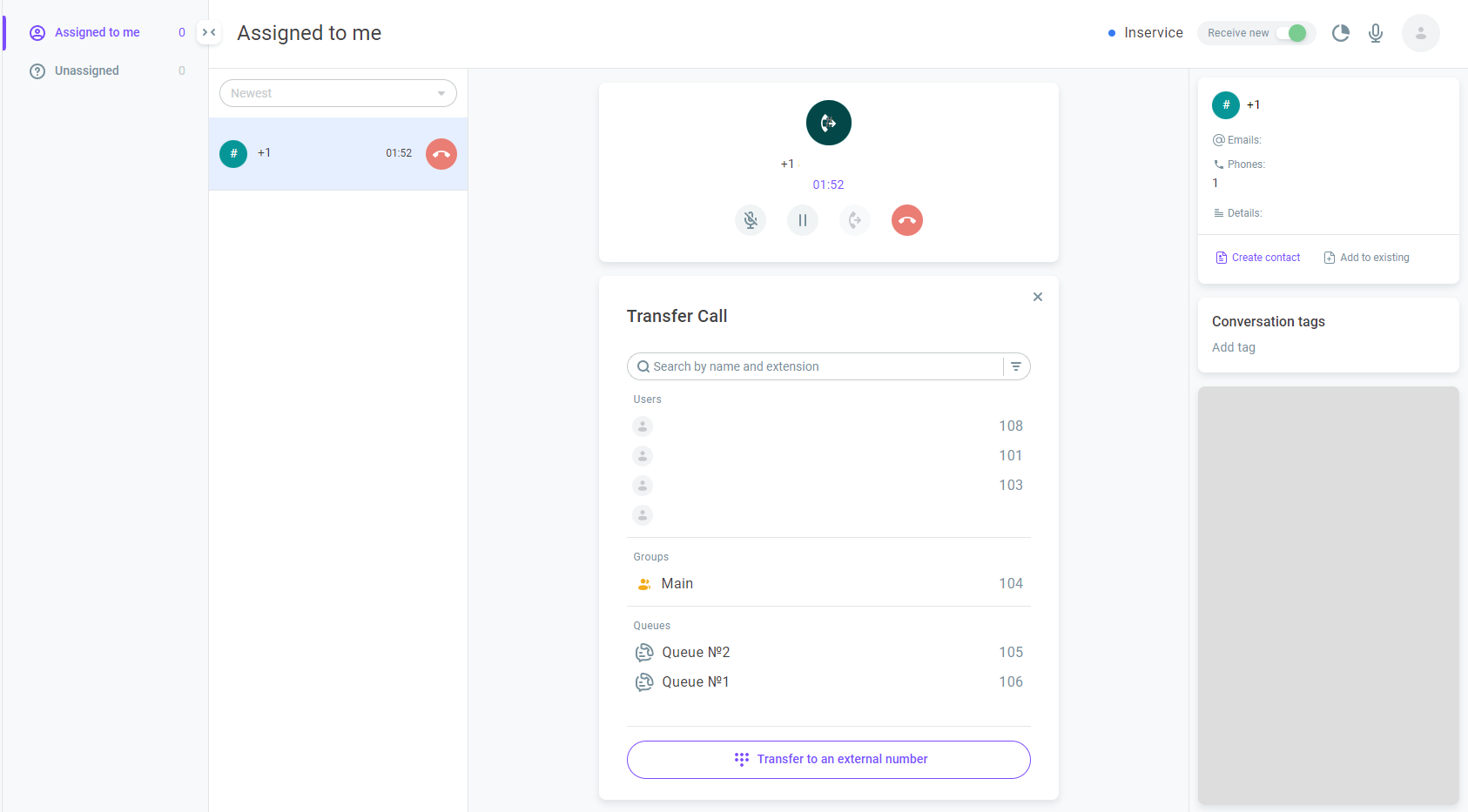Select the Main group extension 104

829,584
